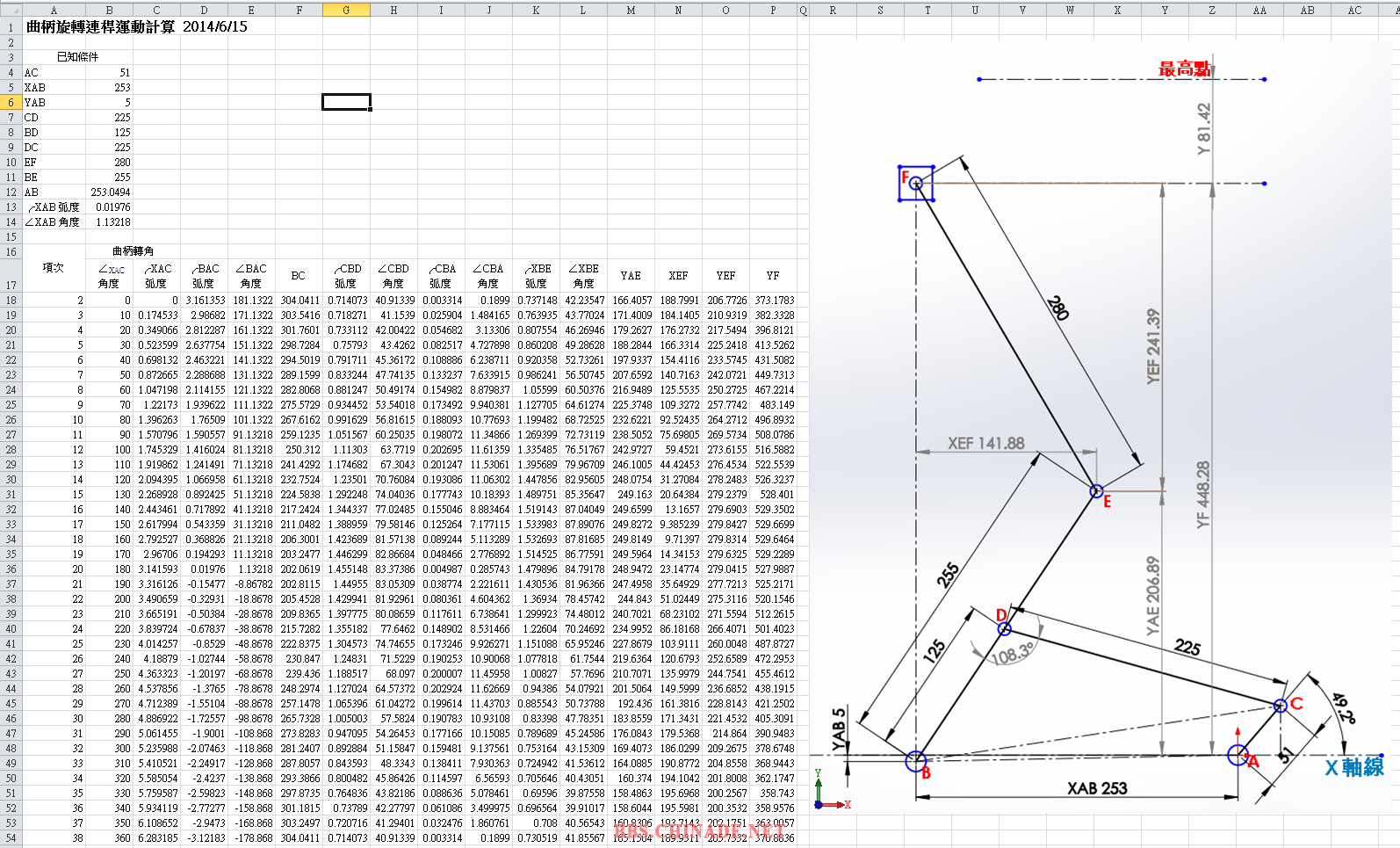The image size is (1400, 848).
Task: Click the cell labeled 已知條件
Action: coord(77,57)
